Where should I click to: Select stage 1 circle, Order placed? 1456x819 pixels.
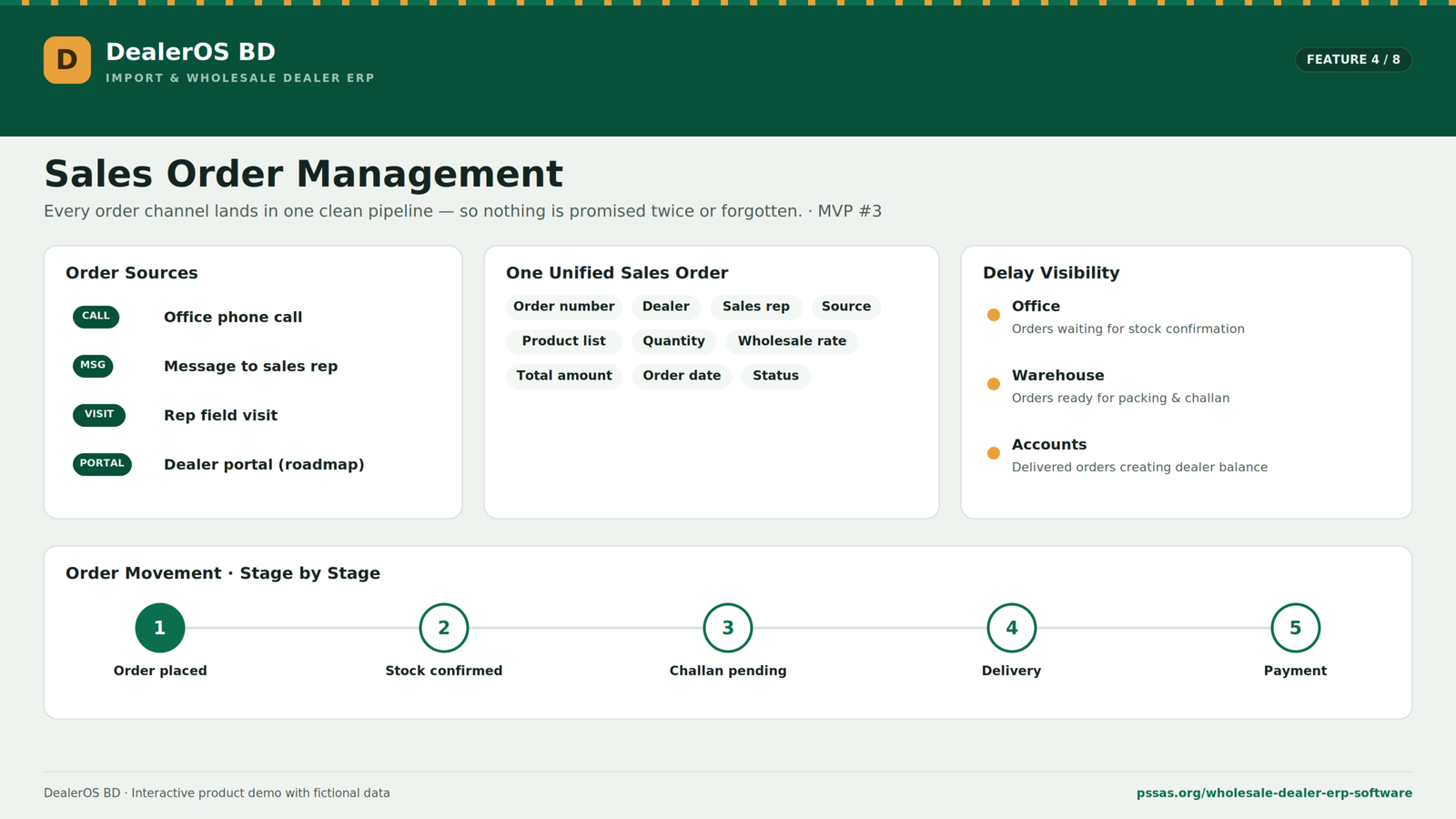click(160, 628)
